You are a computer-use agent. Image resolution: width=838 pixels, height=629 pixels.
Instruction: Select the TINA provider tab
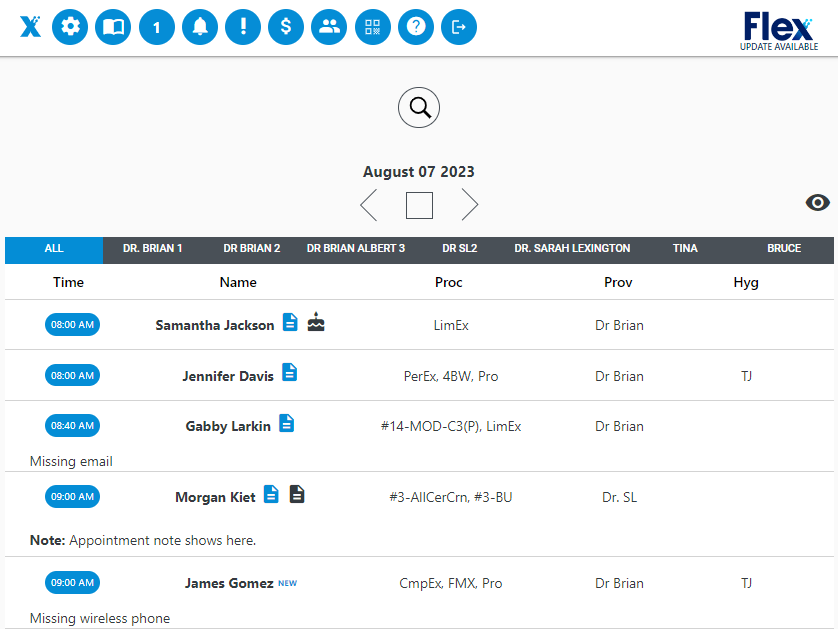coord(685,248)
